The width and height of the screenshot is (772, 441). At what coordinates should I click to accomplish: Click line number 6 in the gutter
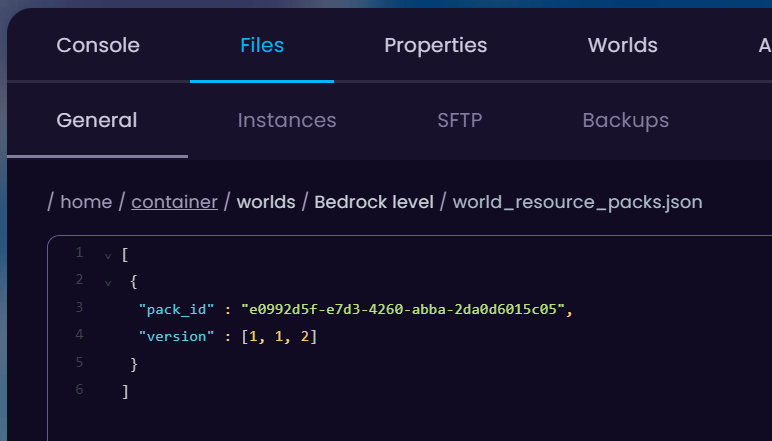coord(79,390)
